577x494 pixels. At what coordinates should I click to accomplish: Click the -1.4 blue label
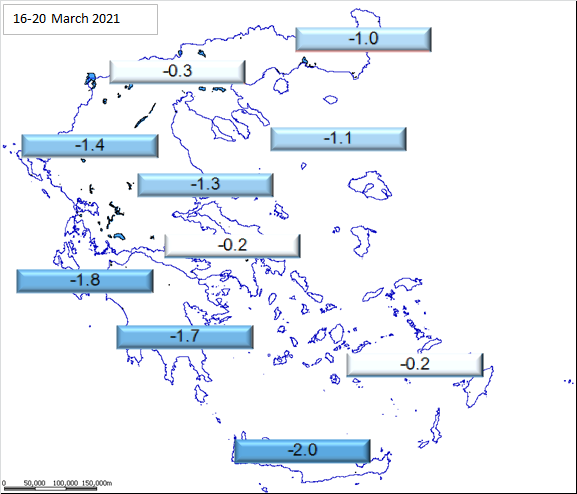tap(90, 146)
